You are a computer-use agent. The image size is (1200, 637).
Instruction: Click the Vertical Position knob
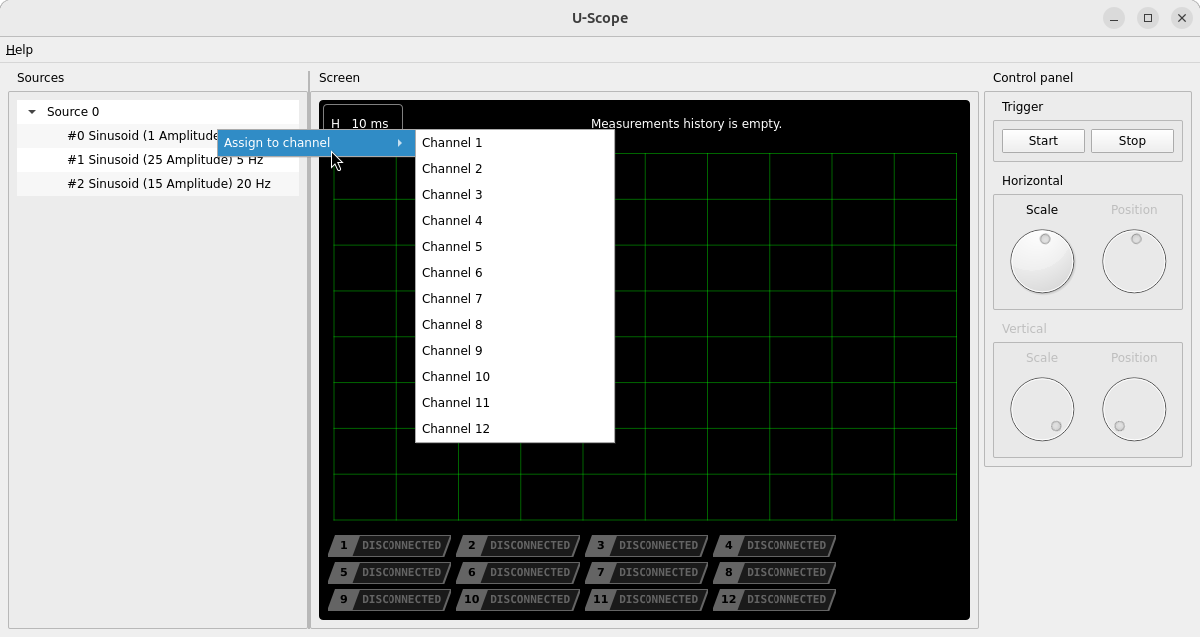coord(1134,410)
